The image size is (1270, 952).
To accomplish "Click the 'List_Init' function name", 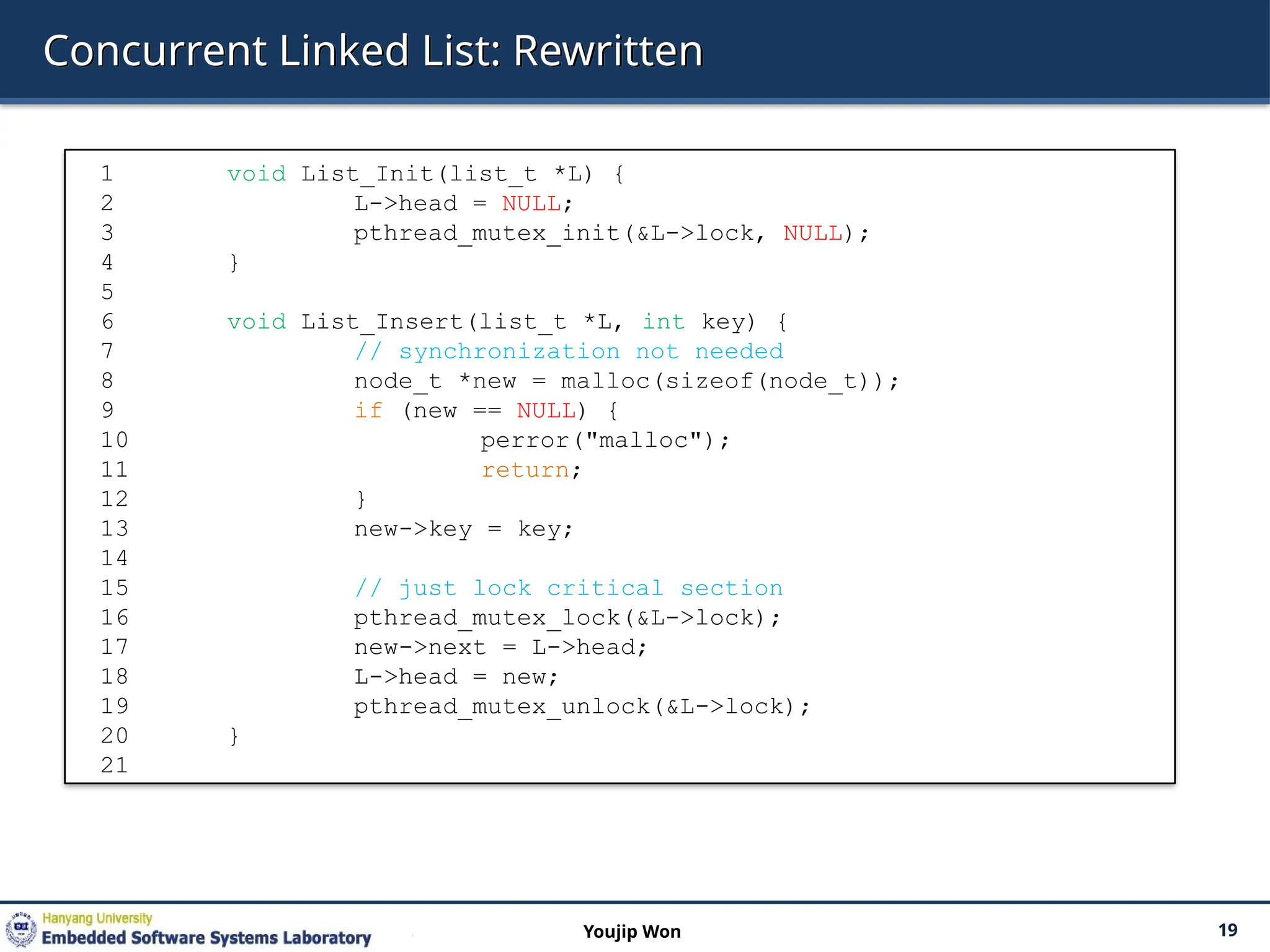I will click(x=366, y=174).
